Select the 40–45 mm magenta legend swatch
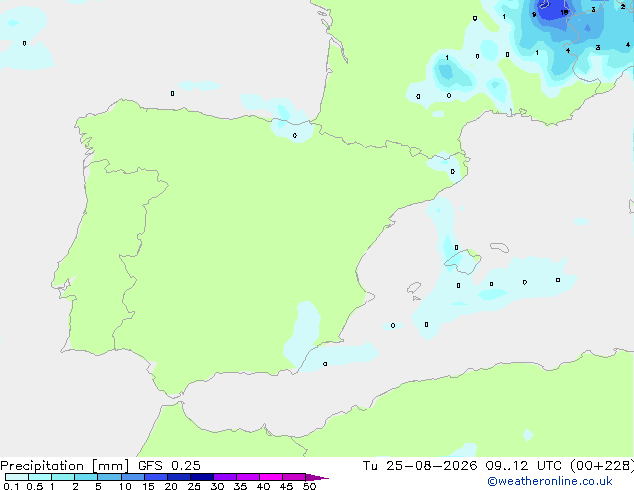Image resolution: width=634 pixels, height=490 pixels. [x=271, y=477]
